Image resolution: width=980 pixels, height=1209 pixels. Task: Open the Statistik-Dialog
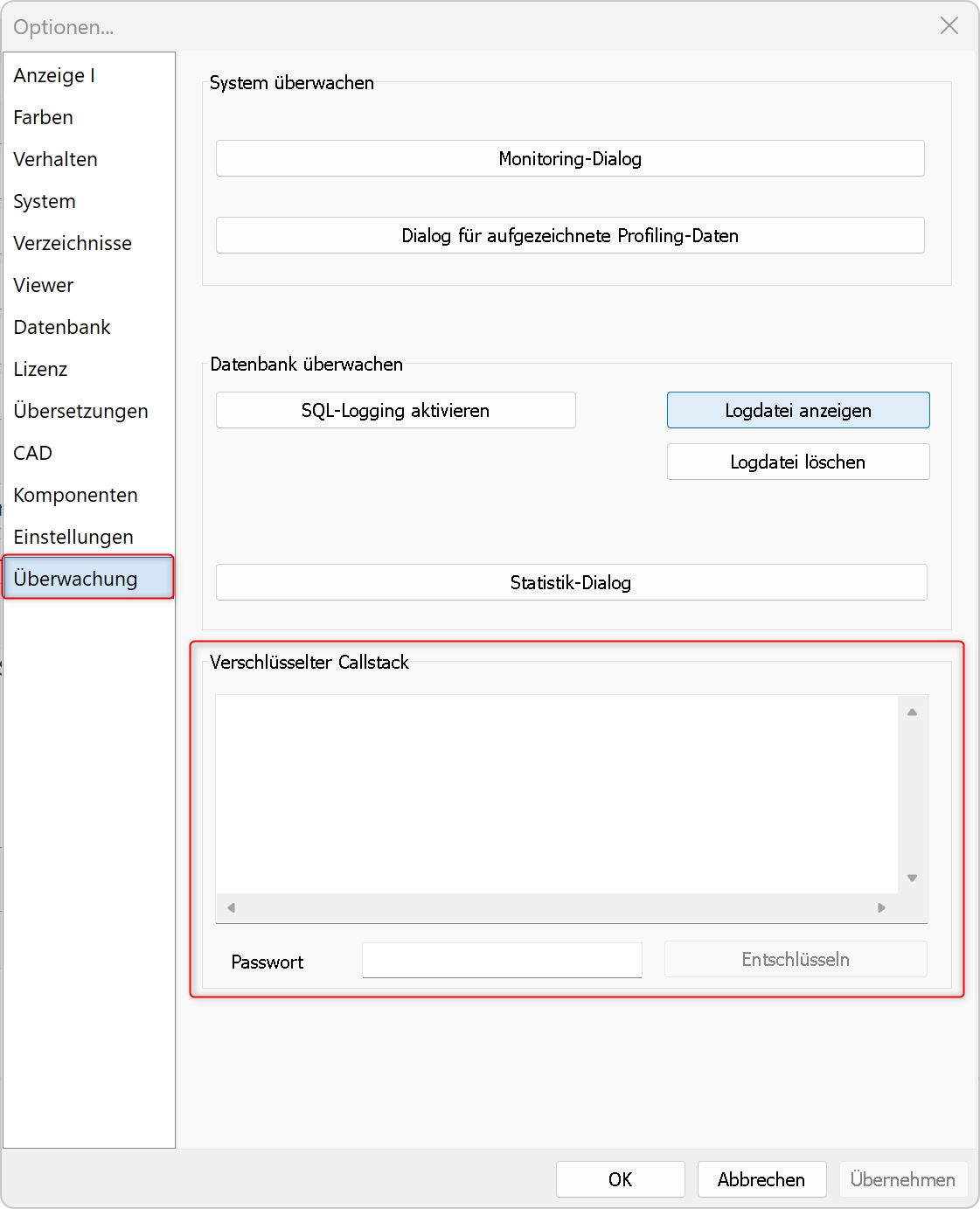[x=571, y=582]
